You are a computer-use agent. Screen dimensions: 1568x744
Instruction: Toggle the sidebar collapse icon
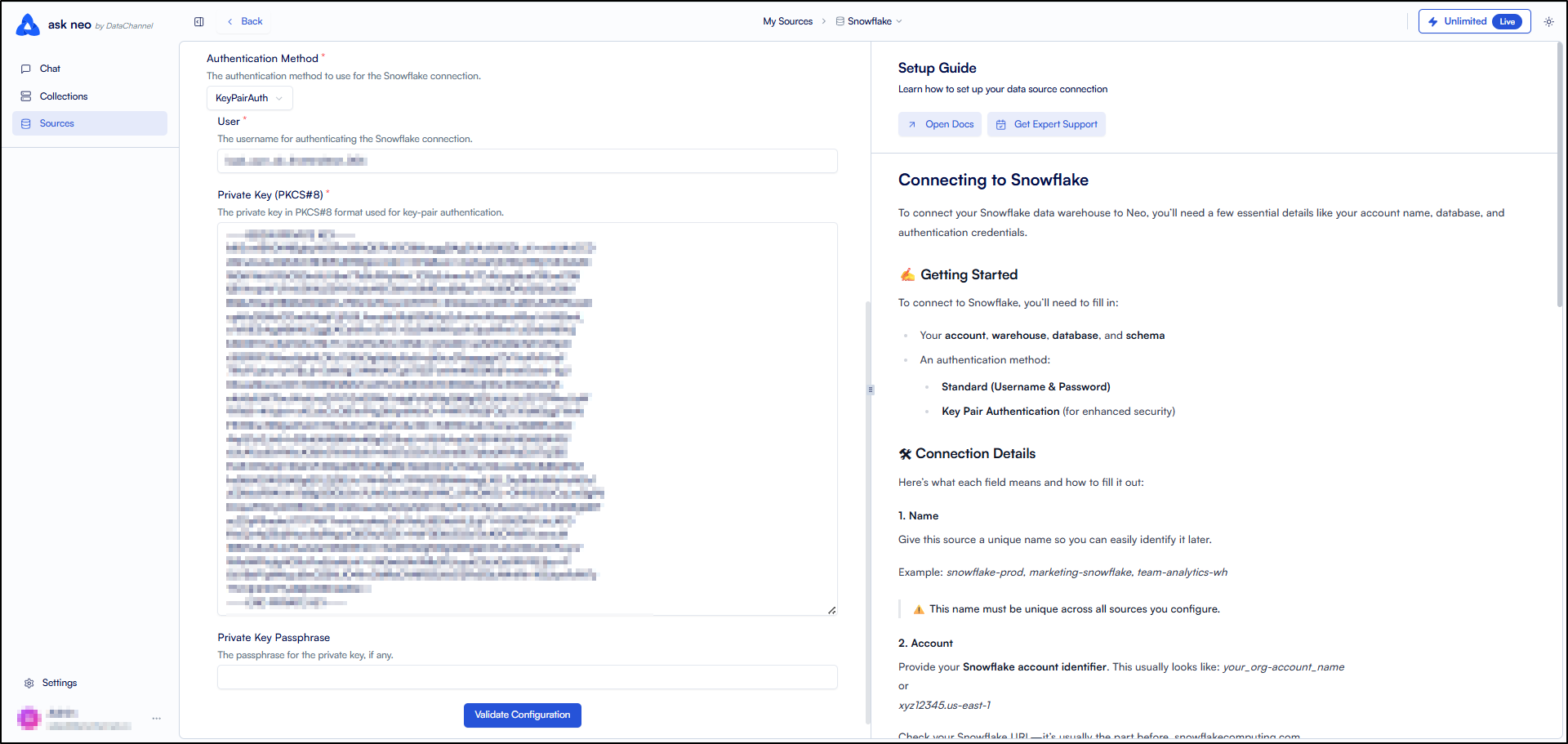coord(199,21)
